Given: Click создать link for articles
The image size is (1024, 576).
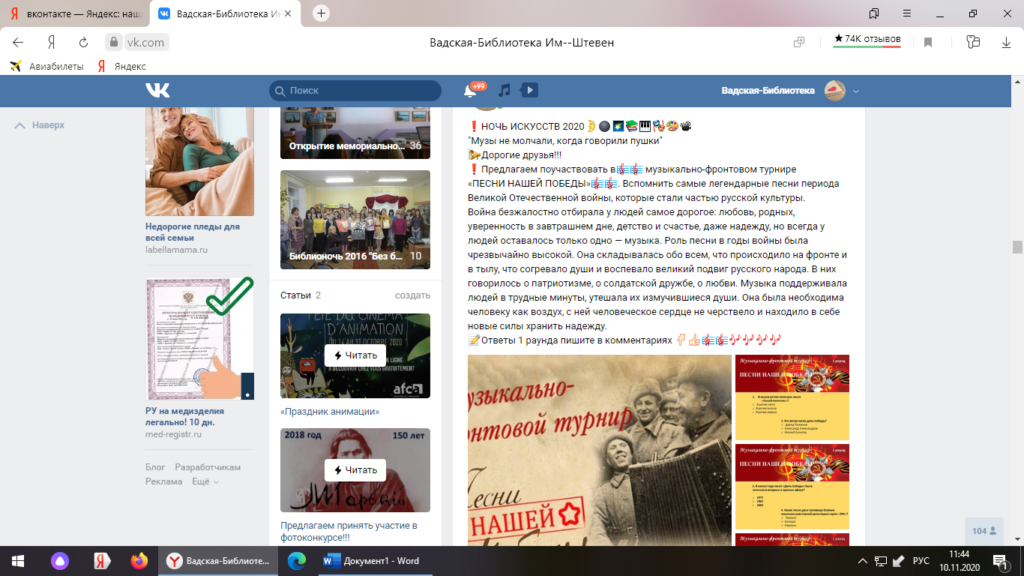Looking at the screenshot, I should (x=412, y=295).
